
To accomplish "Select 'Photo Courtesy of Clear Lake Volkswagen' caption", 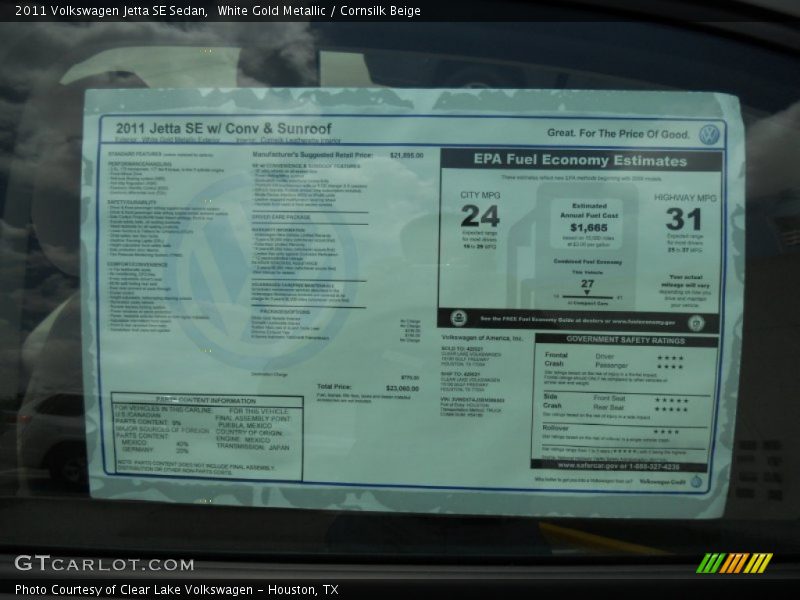I will (134, 590).
